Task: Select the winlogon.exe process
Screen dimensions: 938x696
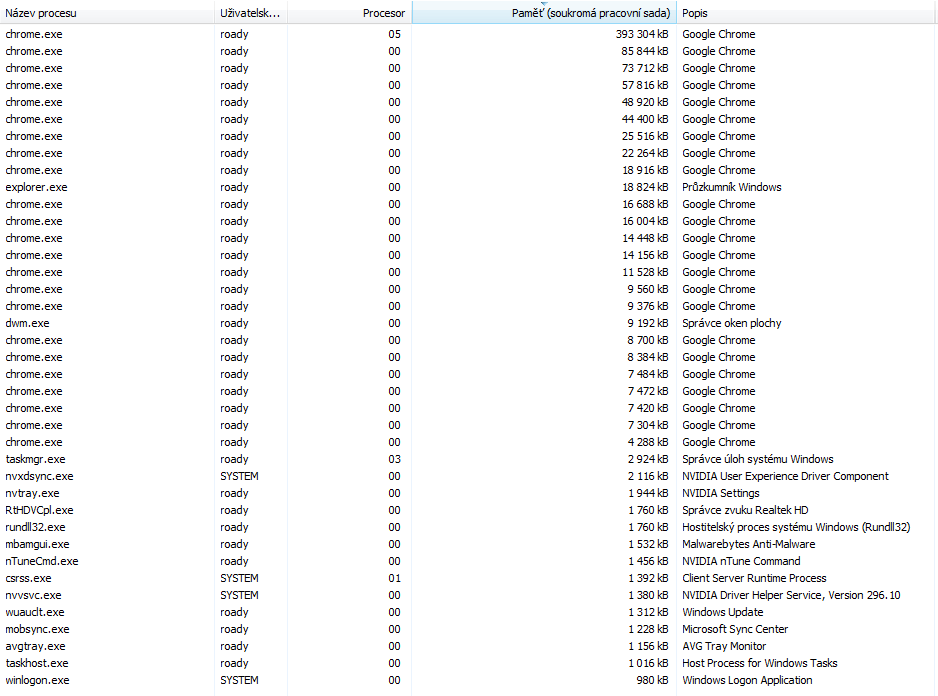Action: pos(37,680)
